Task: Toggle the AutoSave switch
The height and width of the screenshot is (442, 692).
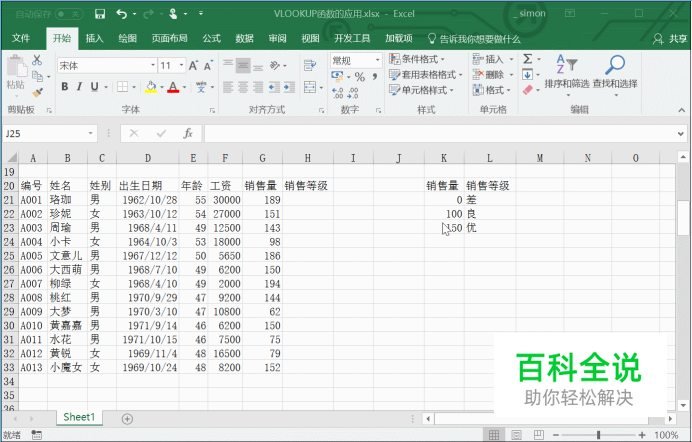Action: click(x=69, y=14)
